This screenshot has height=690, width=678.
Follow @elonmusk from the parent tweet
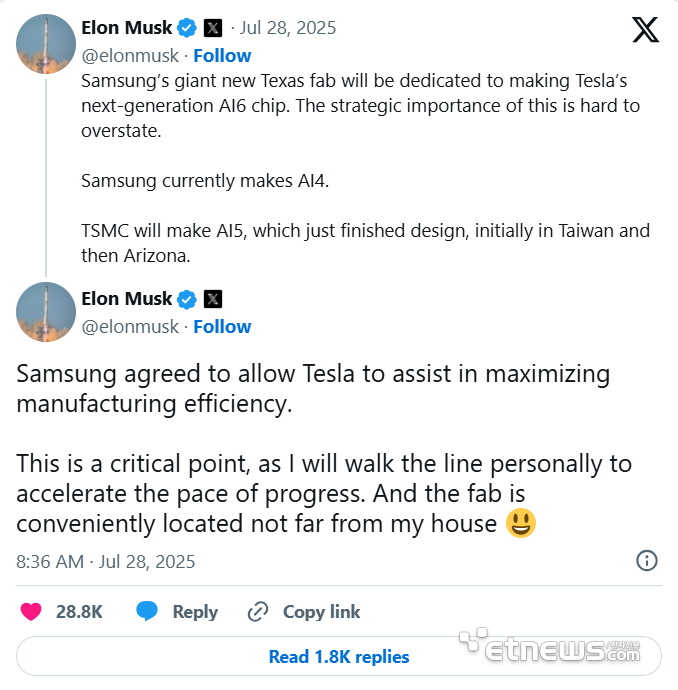pos(222,55)
